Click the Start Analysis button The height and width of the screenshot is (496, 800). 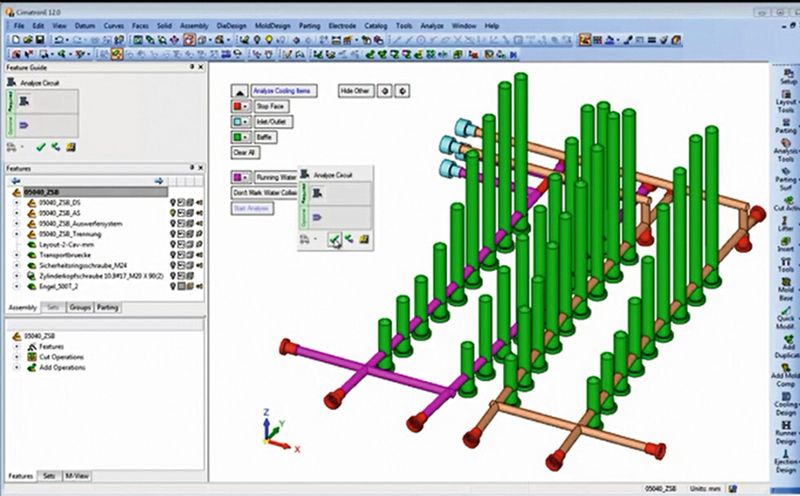[x=252, y=208]
